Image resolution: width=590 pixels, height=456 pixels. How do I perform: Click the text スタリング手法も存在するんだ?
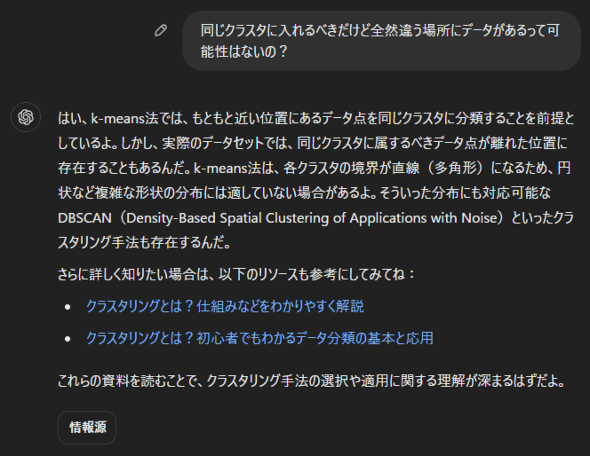(x=144, y=243)
